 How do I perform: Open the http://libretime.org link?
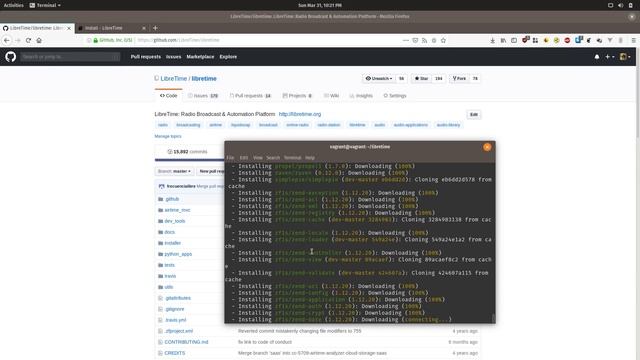[300, 114]
